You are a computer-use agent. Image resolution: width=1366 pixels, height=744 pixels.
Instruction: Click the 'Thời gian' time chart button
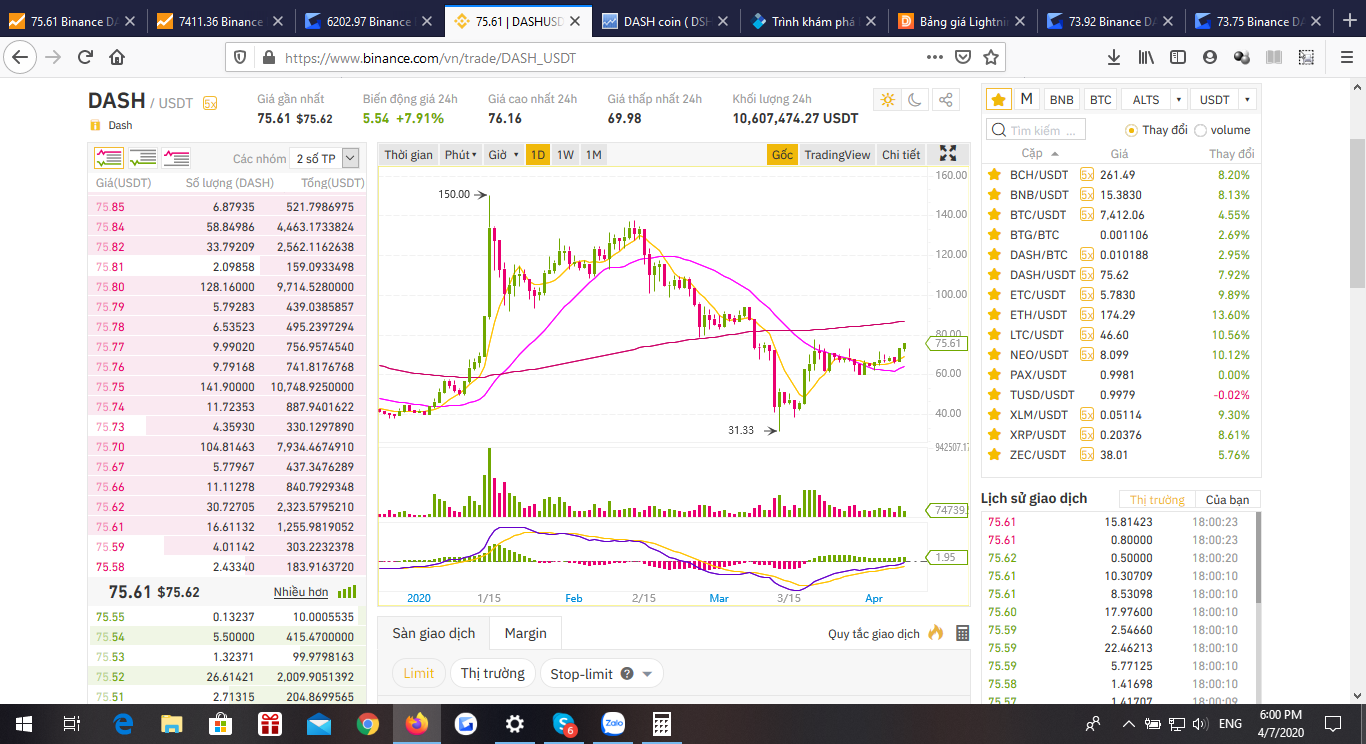click(x=409, y=154)
